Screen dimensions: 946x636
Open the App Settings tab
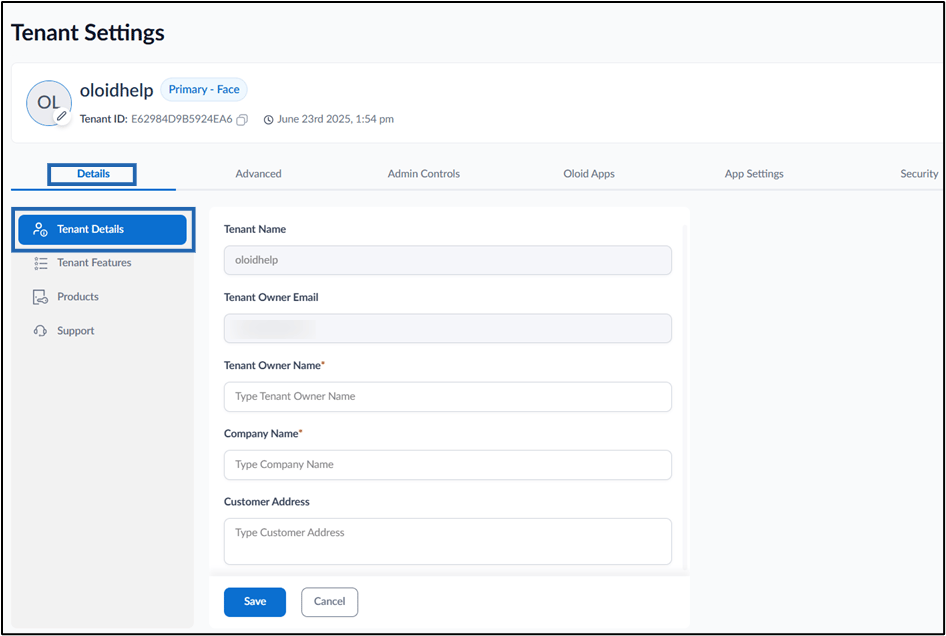(754, 174)
